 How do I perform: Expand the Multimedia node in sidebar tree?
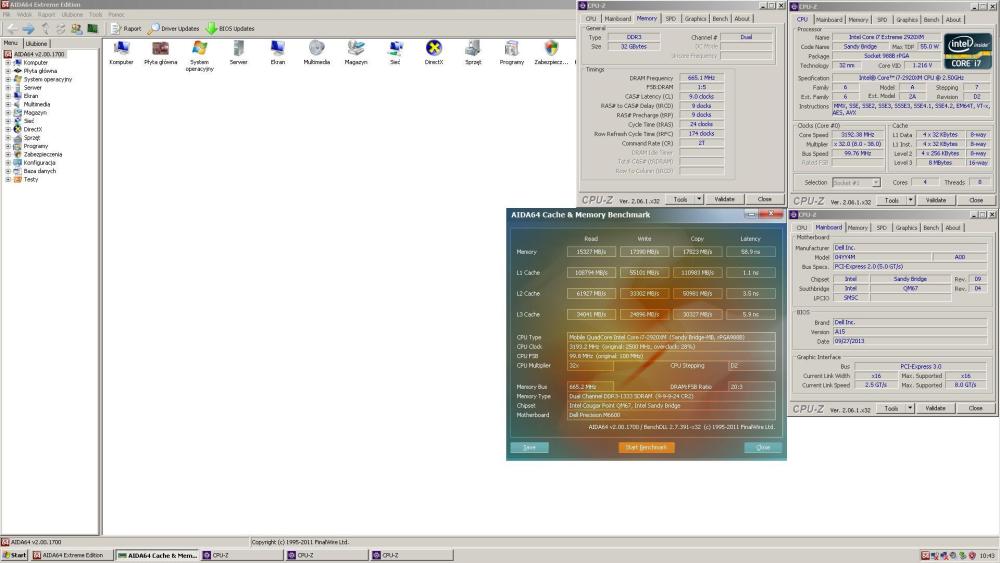(x=8, y=104)
